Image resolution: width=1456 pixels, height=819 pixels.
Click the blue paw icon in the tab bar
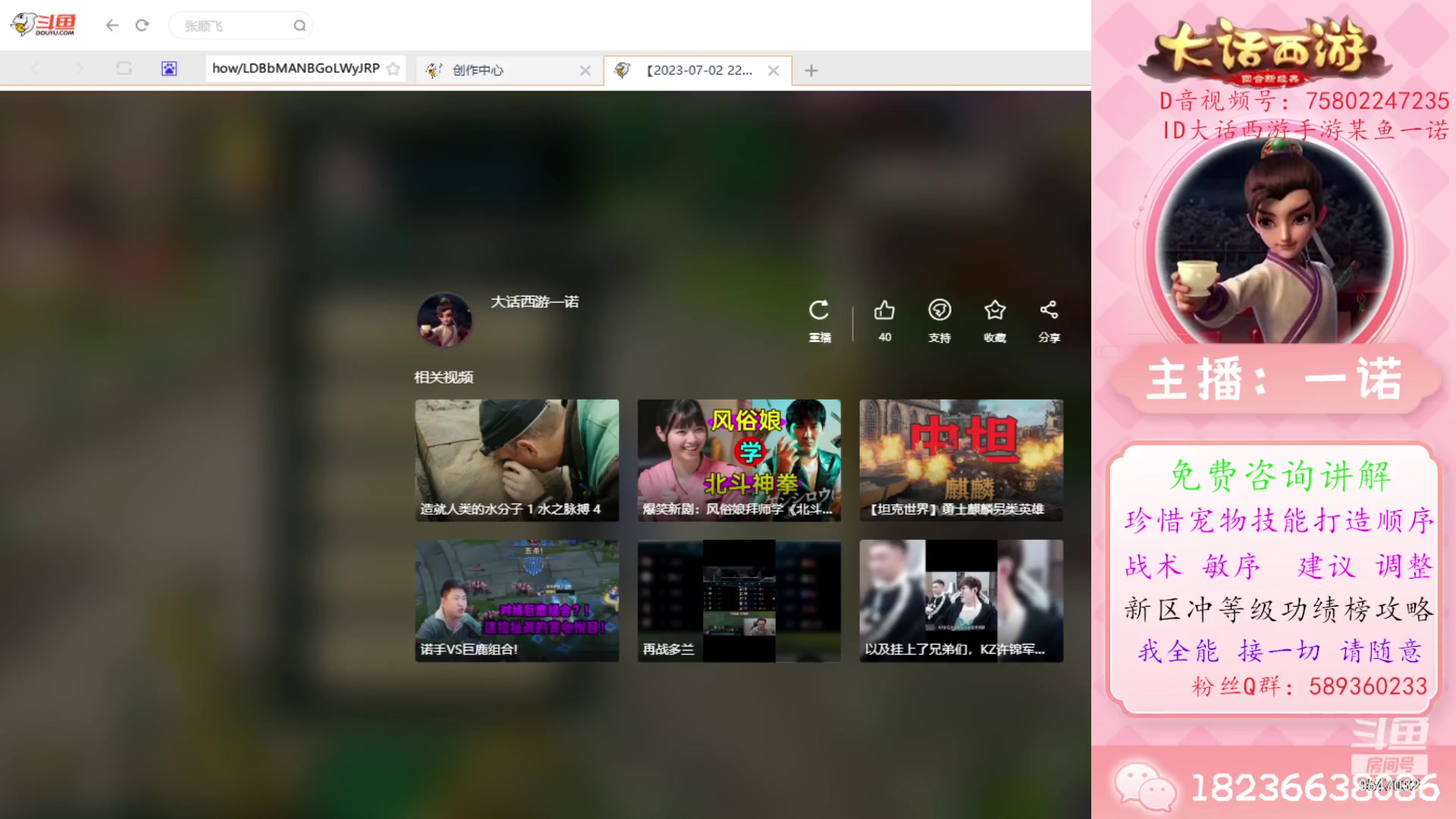[x=169, y=69]
